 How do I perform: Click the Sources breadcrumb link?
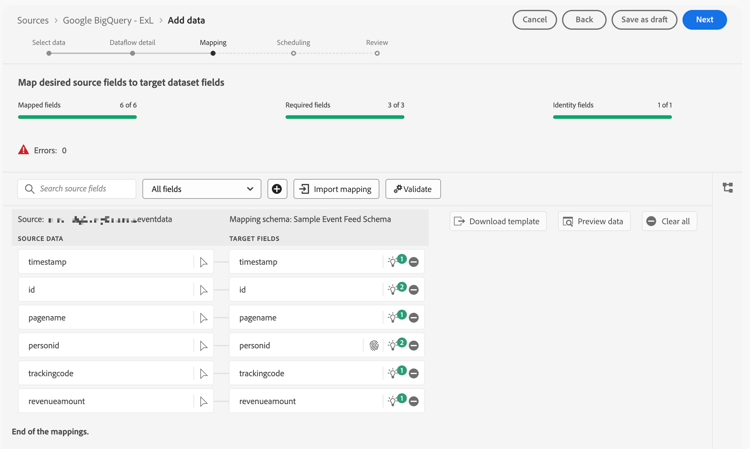33,20
